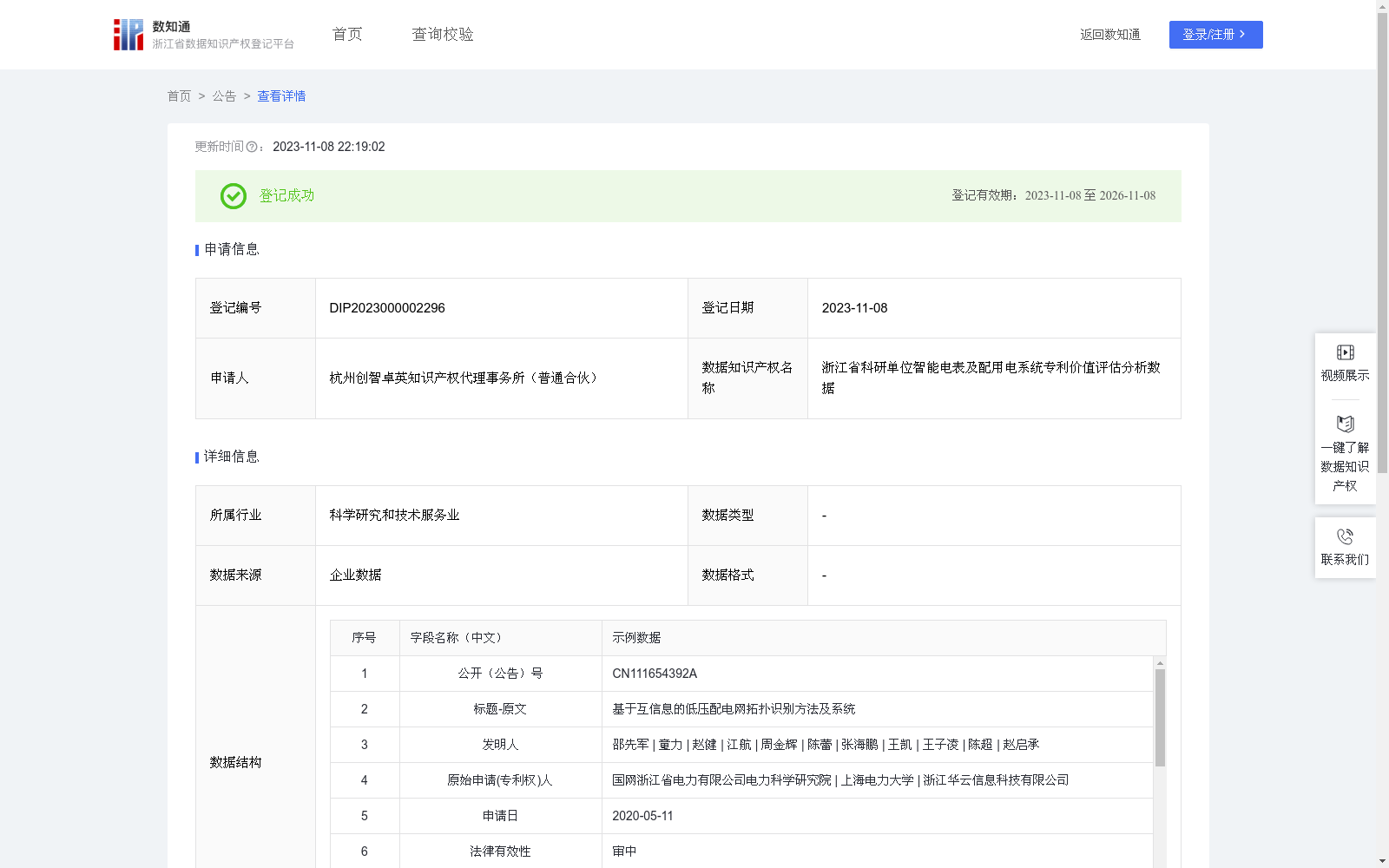Open the 首页 navigation tab
This screenshot has width=1389, height=868.
(347, 35)
